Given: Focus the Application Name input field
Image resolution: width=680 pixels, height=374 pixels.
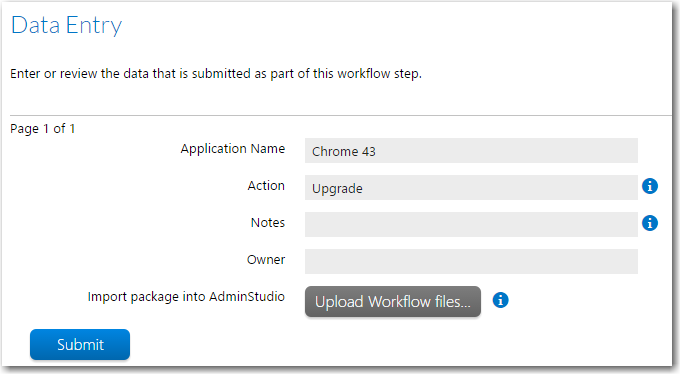Looking at the screenshot, I should point(471,151).
